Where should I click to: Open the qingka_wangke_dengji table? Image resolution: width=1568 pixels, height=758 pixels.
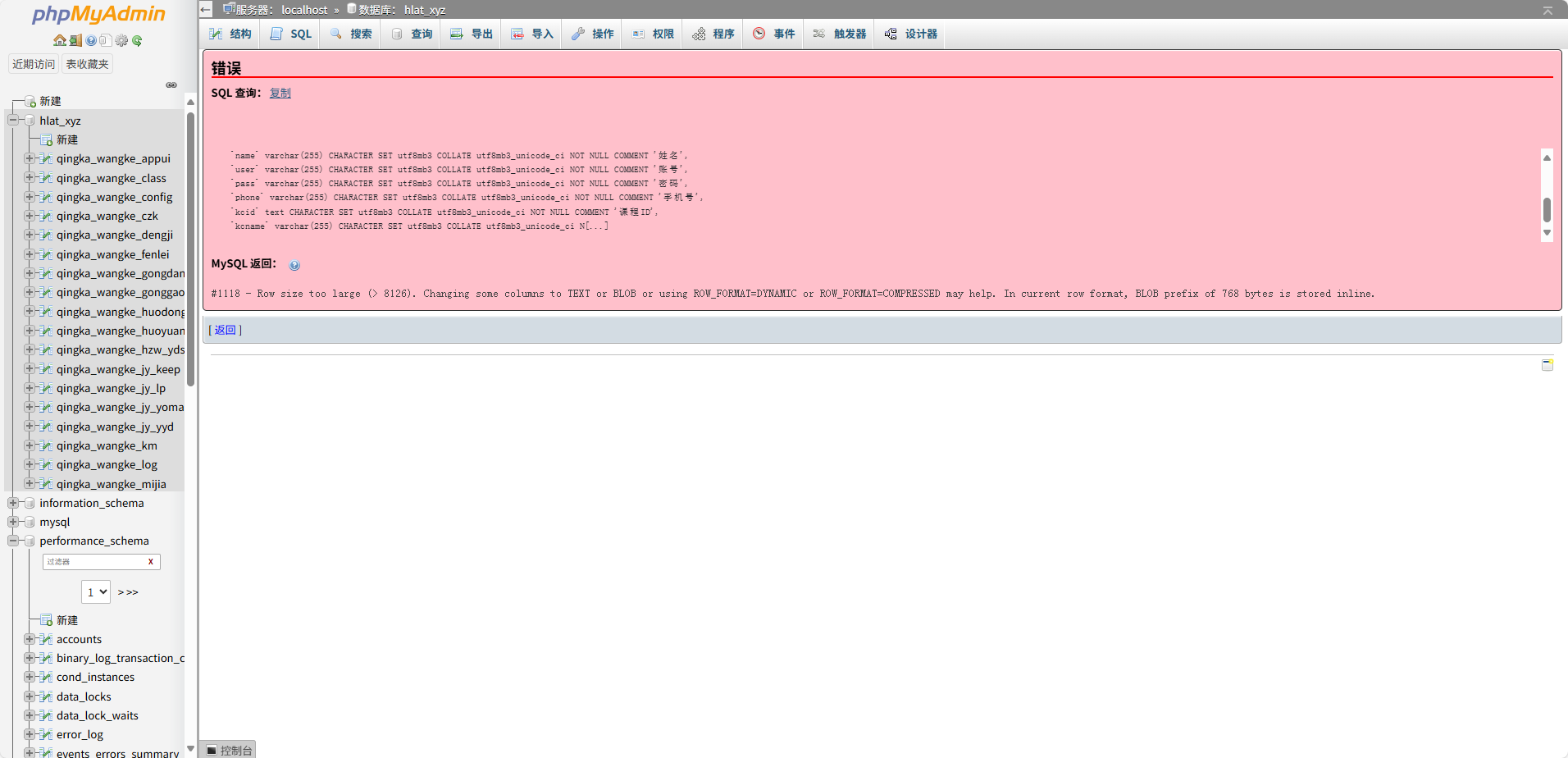115,235
